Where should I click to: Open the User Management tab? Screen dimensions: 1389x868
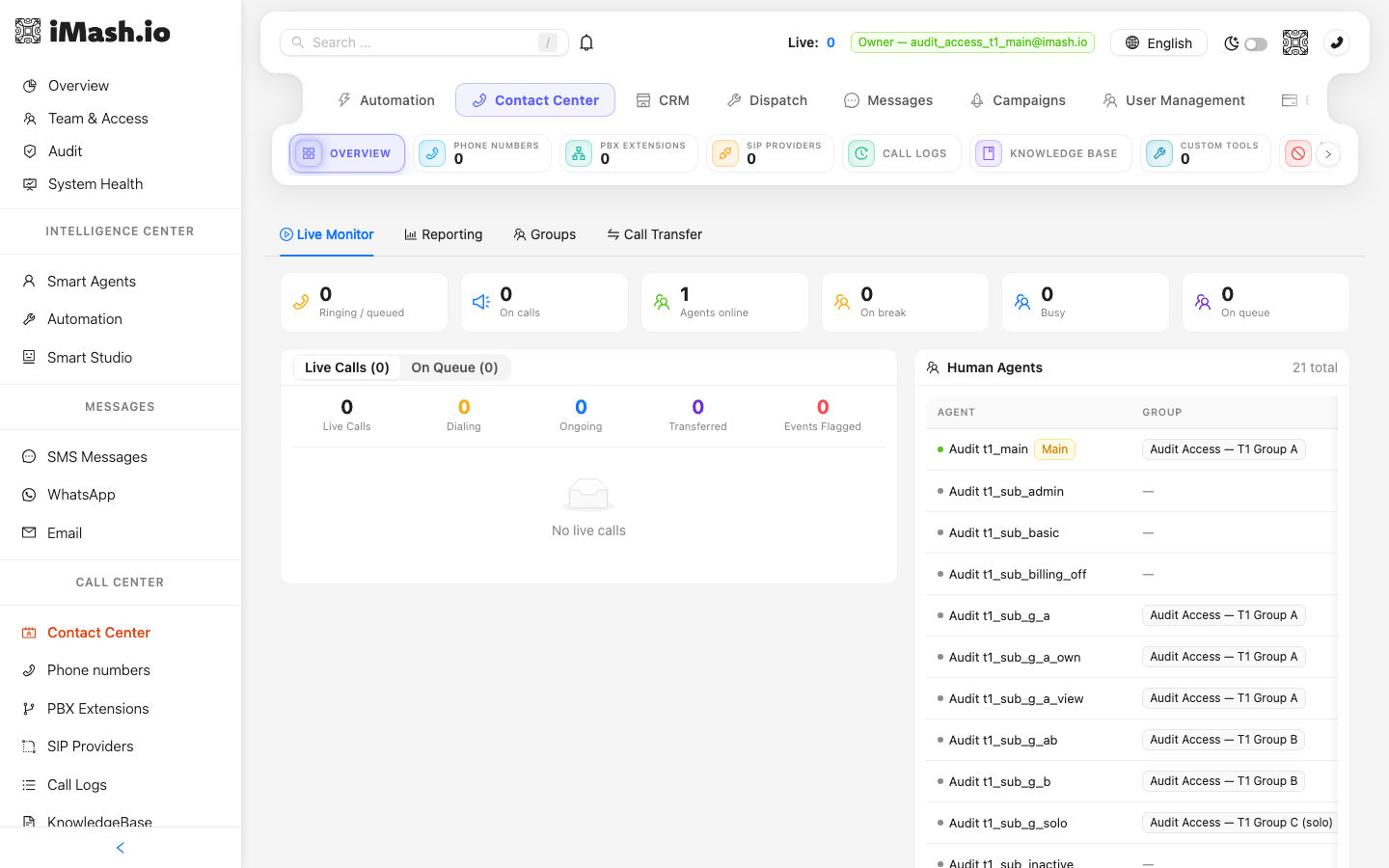[1174, 100]
